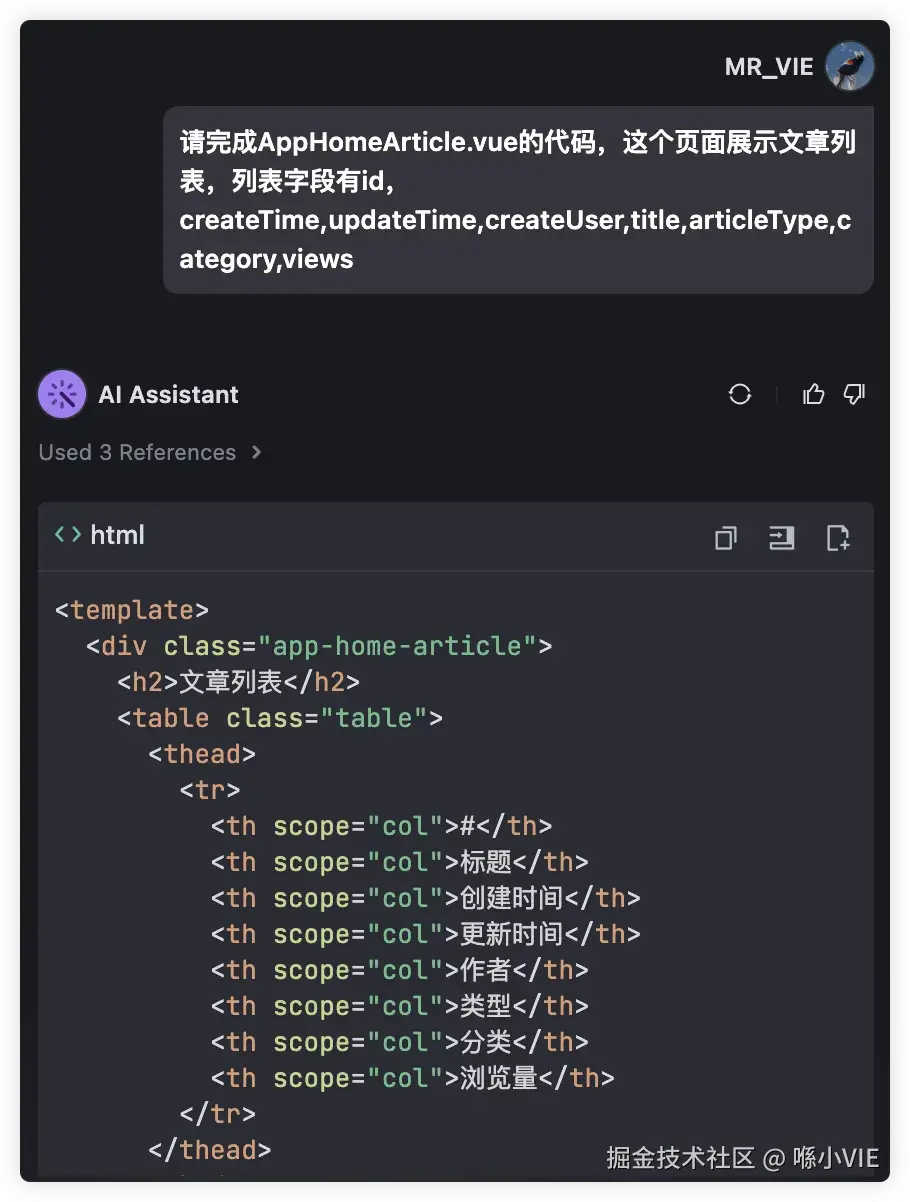Click the 文章列表 h2 heading line

pyautogui.click(x=238, y=682)
